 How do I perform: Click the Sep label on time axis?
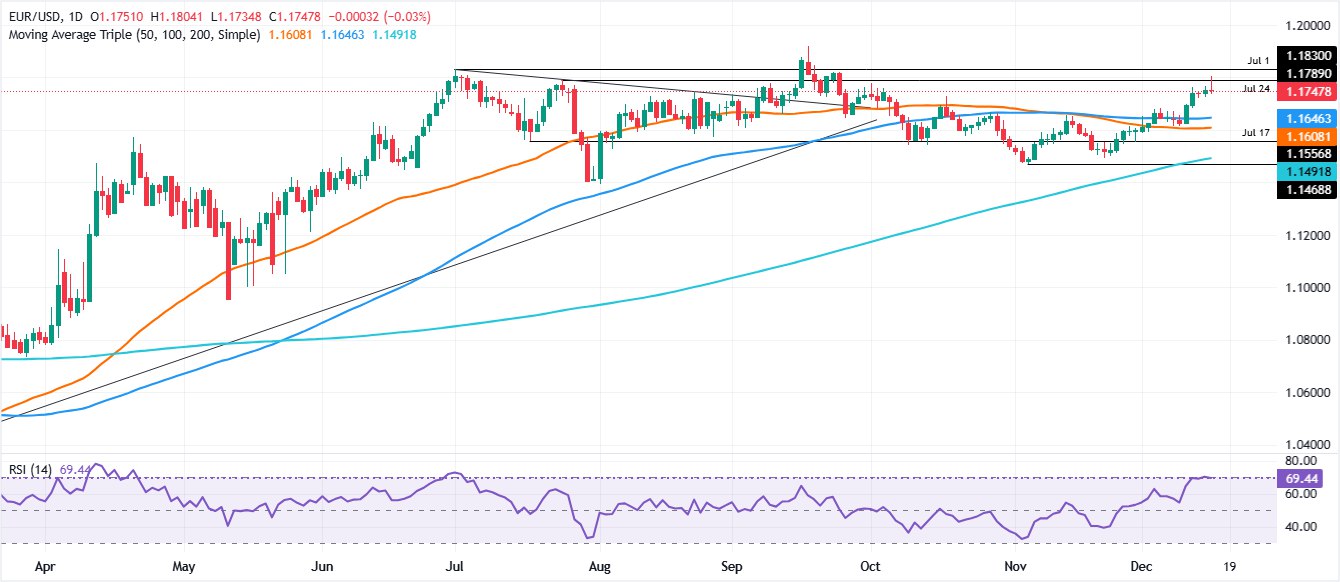[x=735, y=566]
